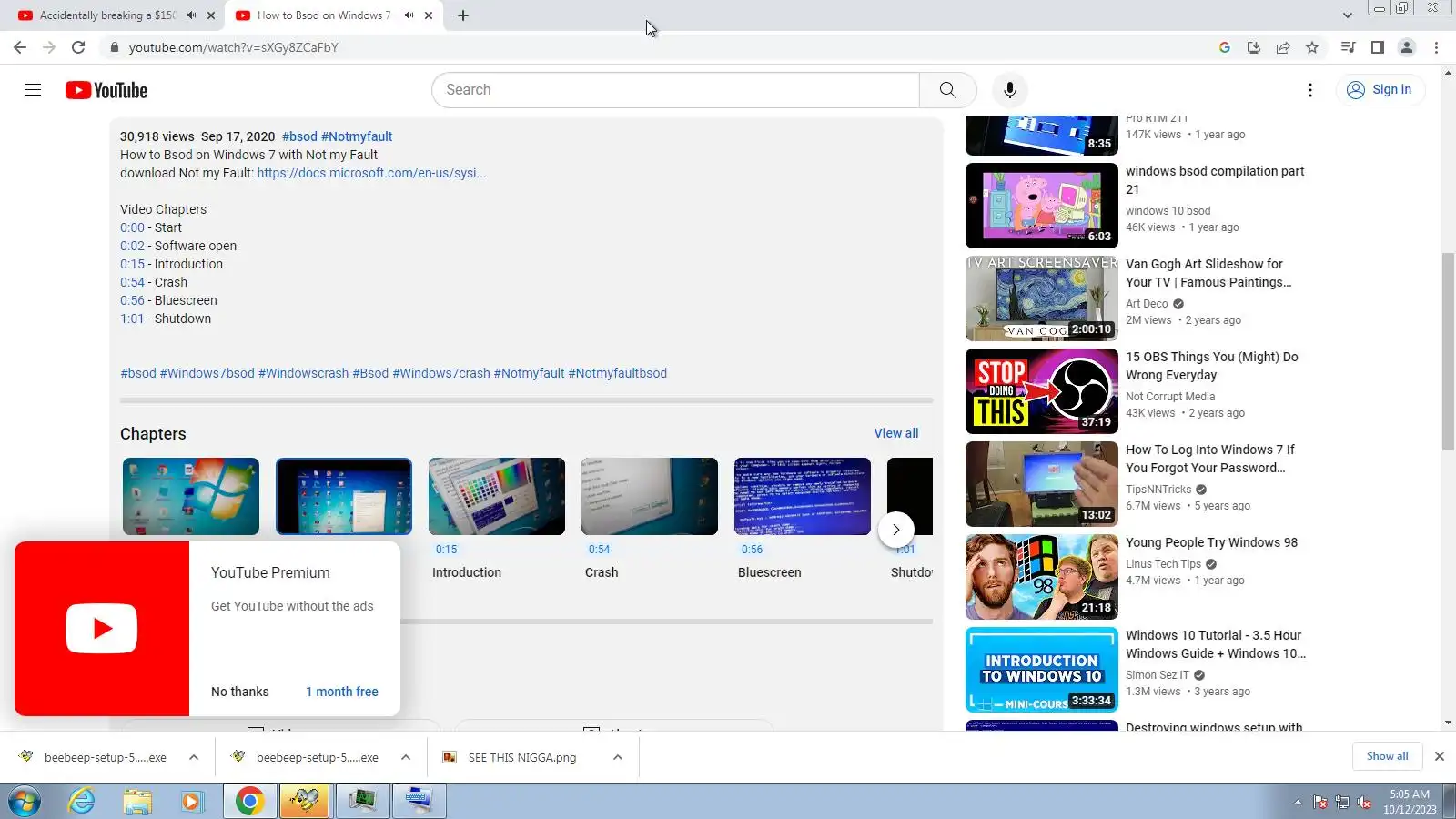Expand options for first beebeep-setup download

(194, 757)
